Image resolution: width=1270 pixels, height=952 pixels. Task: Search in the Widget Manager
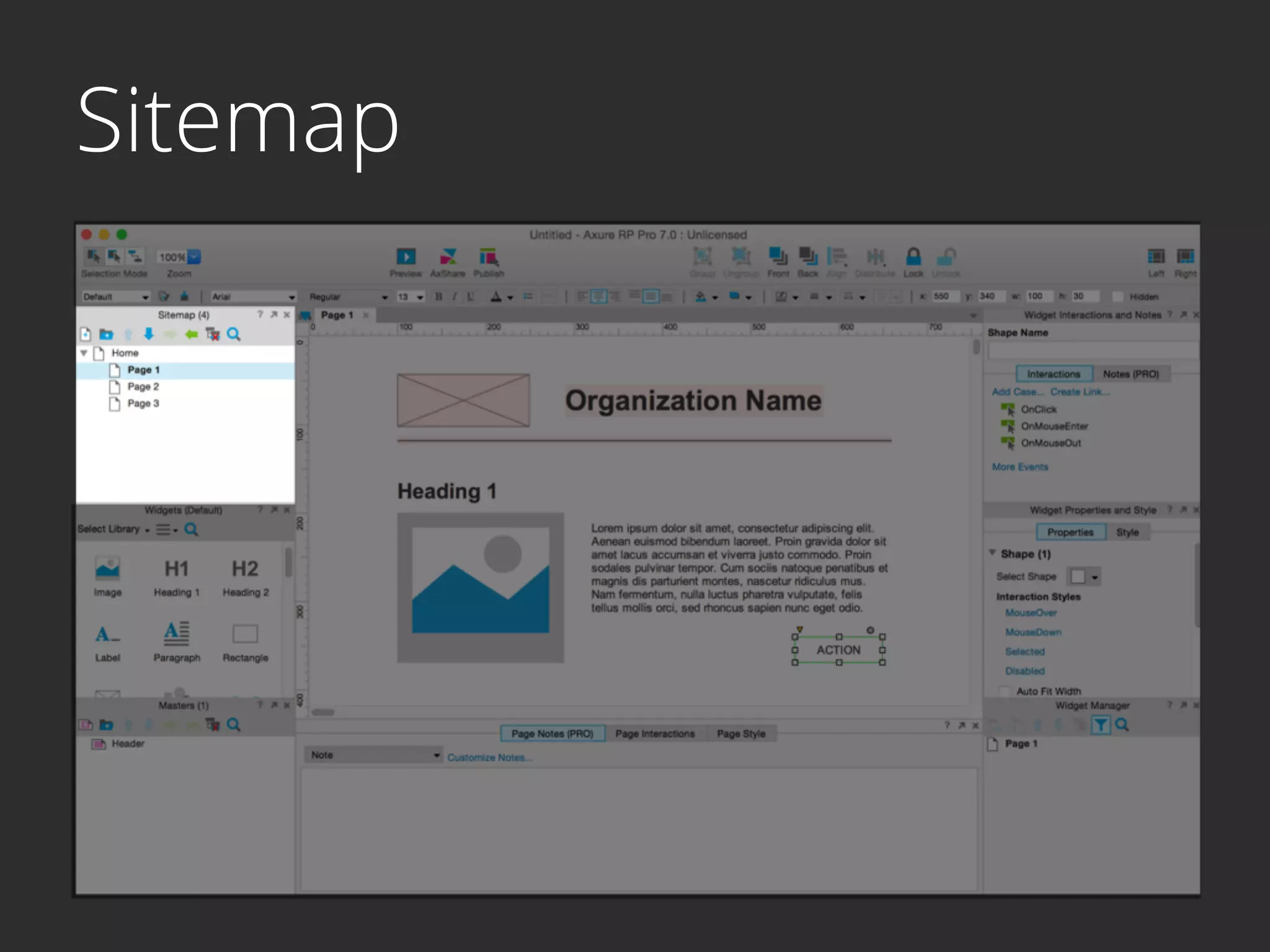point(1122,725)
